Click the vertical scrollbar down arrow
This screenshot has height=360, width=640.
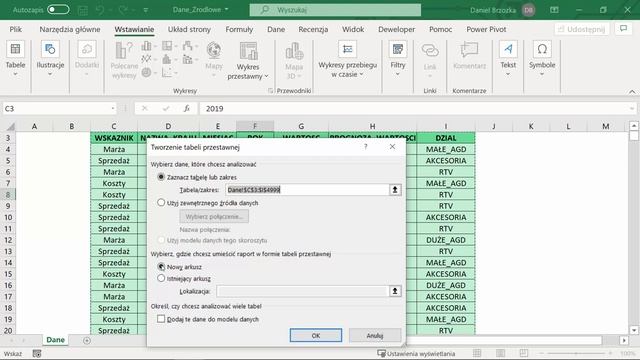click(x=633, y=330)
